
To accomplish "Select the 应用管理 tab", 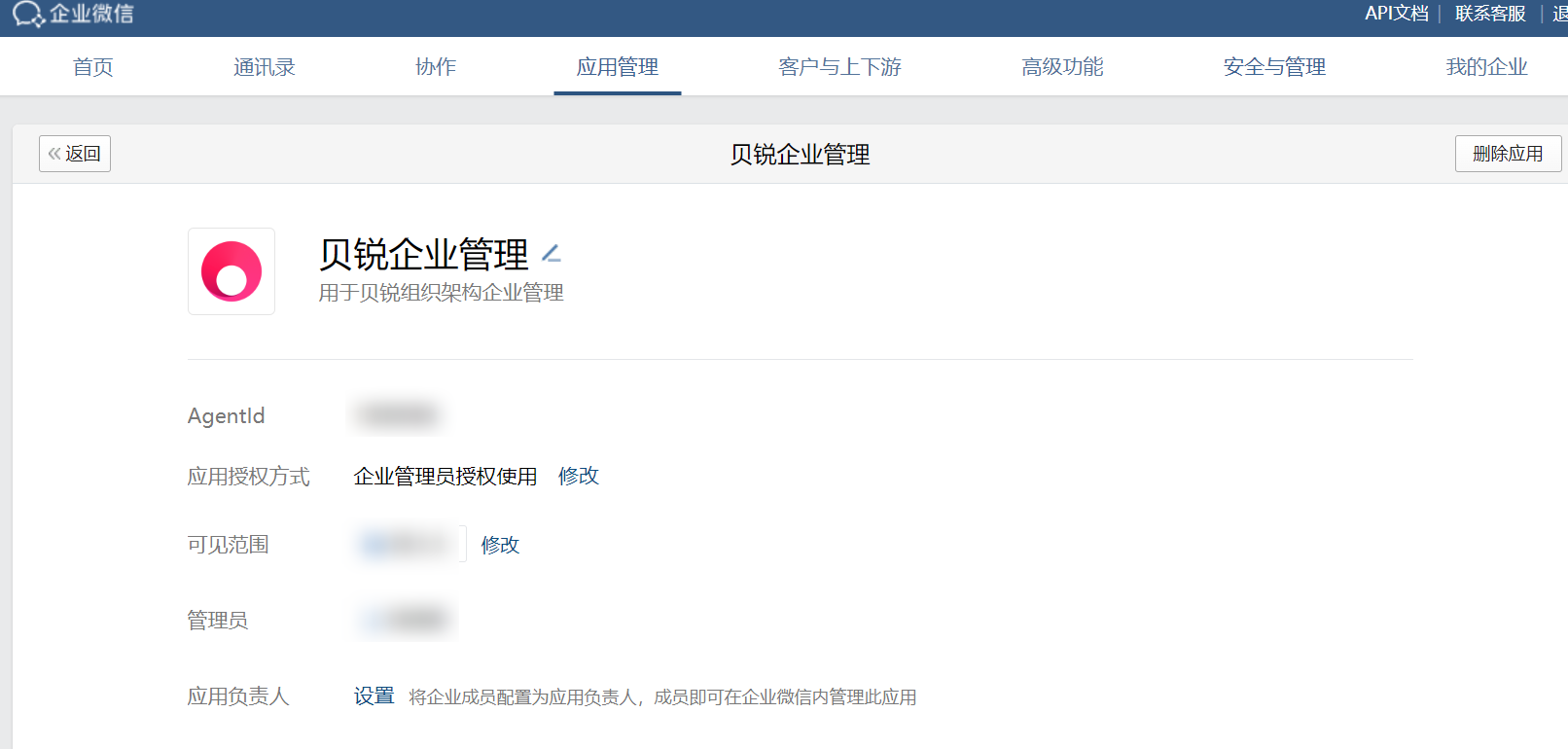I will (618, 67).
